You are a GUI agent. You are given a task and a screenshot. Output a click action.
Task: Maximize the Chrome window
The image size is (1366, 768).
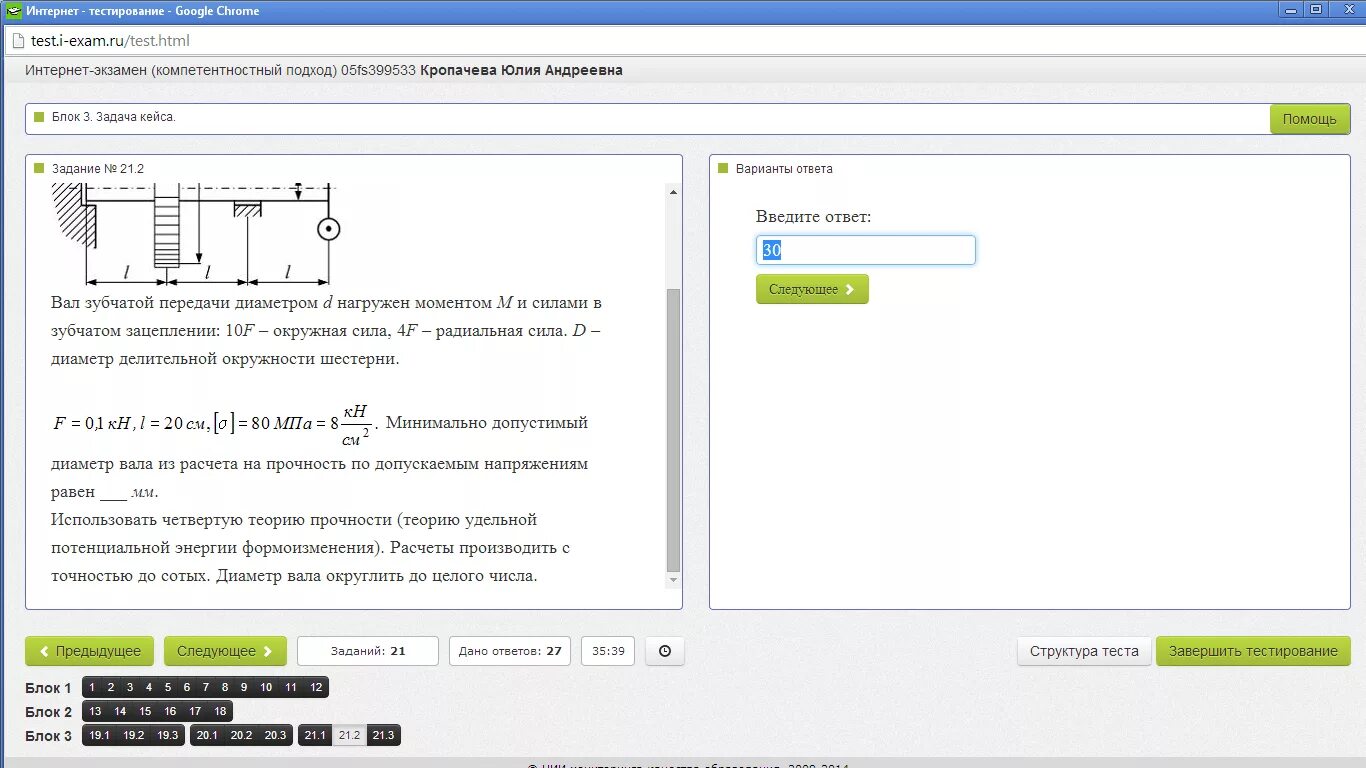[x=1315, y=9]
